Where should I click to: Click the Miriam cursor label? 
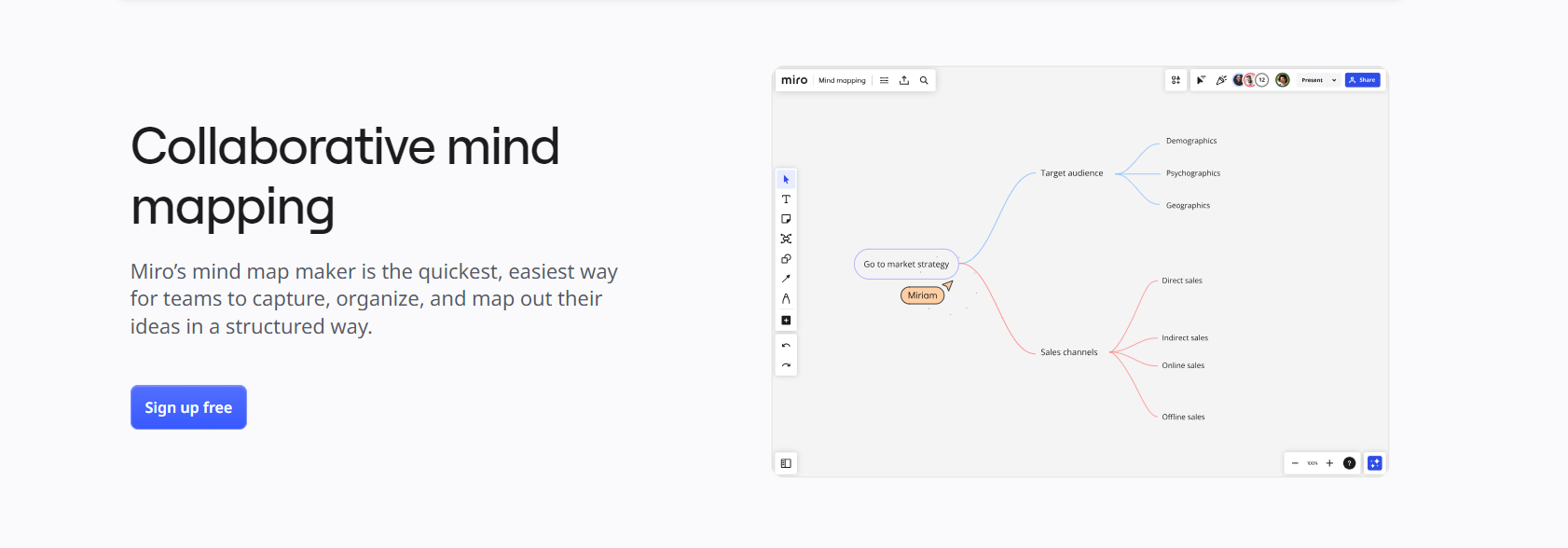(x=923, y=295)
